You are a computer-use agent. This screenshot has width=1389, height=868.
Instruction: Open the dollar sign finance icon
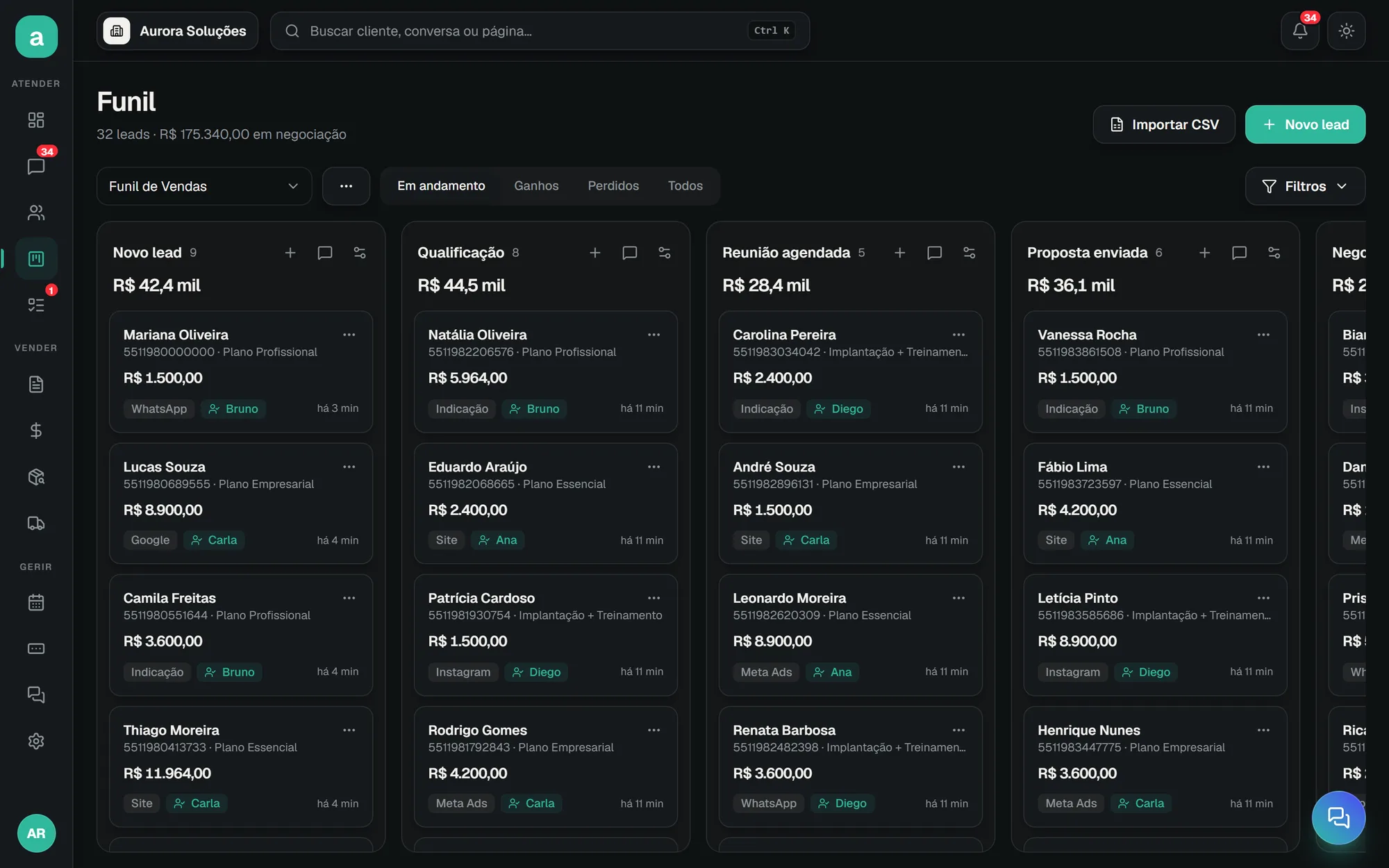click(36, 431)
